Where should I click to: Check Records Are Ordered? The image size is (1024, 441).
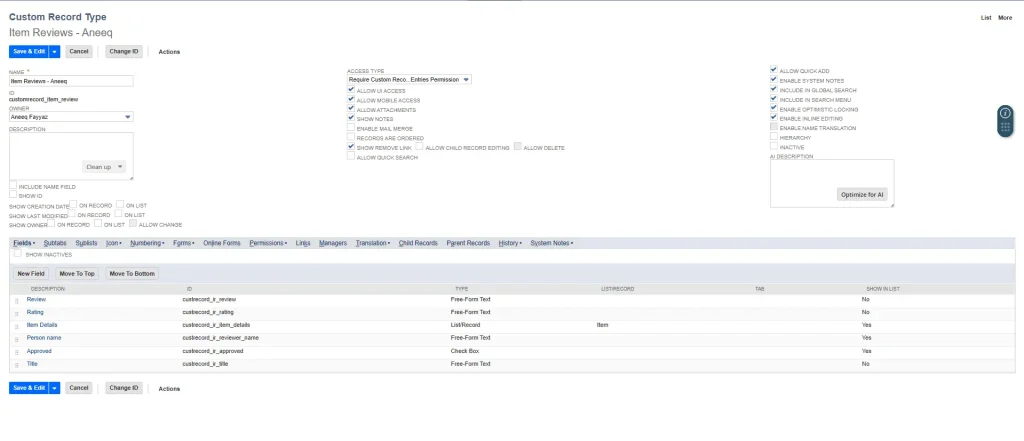click(x=351, y=138)
